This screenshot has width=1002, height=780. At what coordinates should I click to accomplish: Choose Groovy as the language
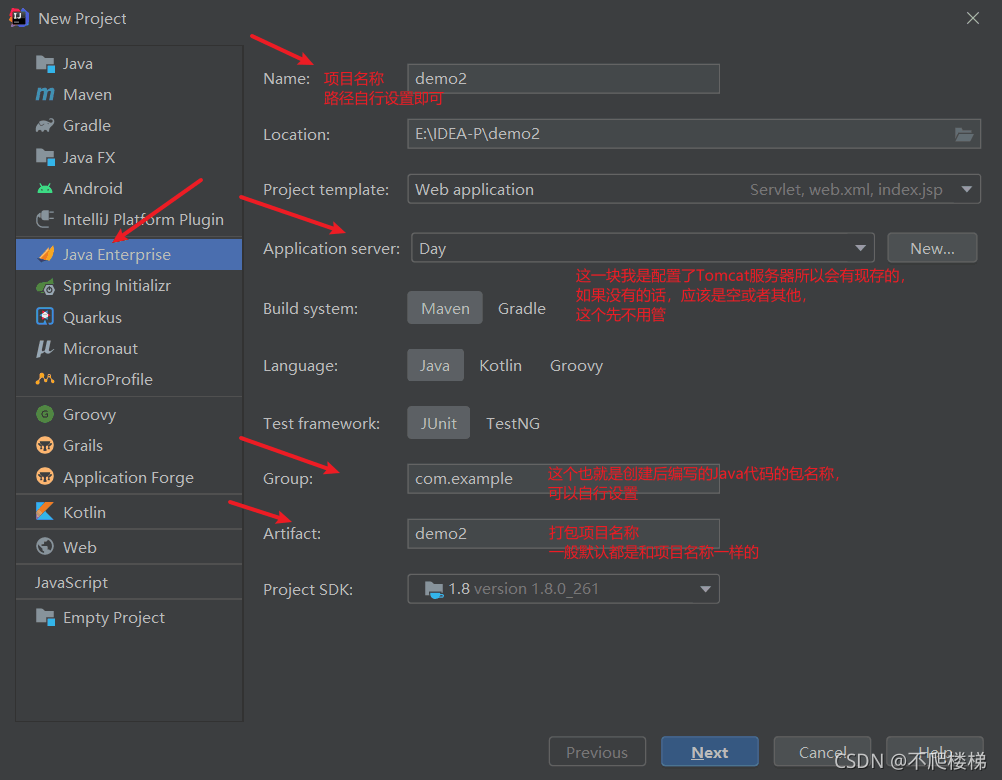(576, 365)
